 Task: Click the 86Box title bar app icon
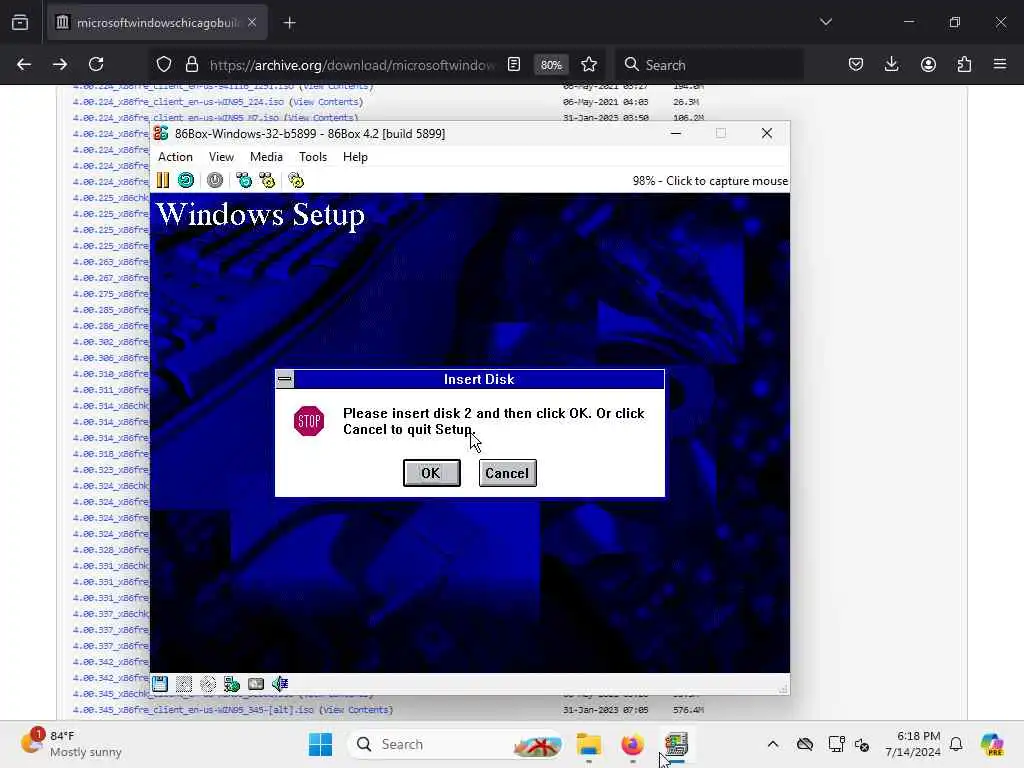(x=161, y=133)
